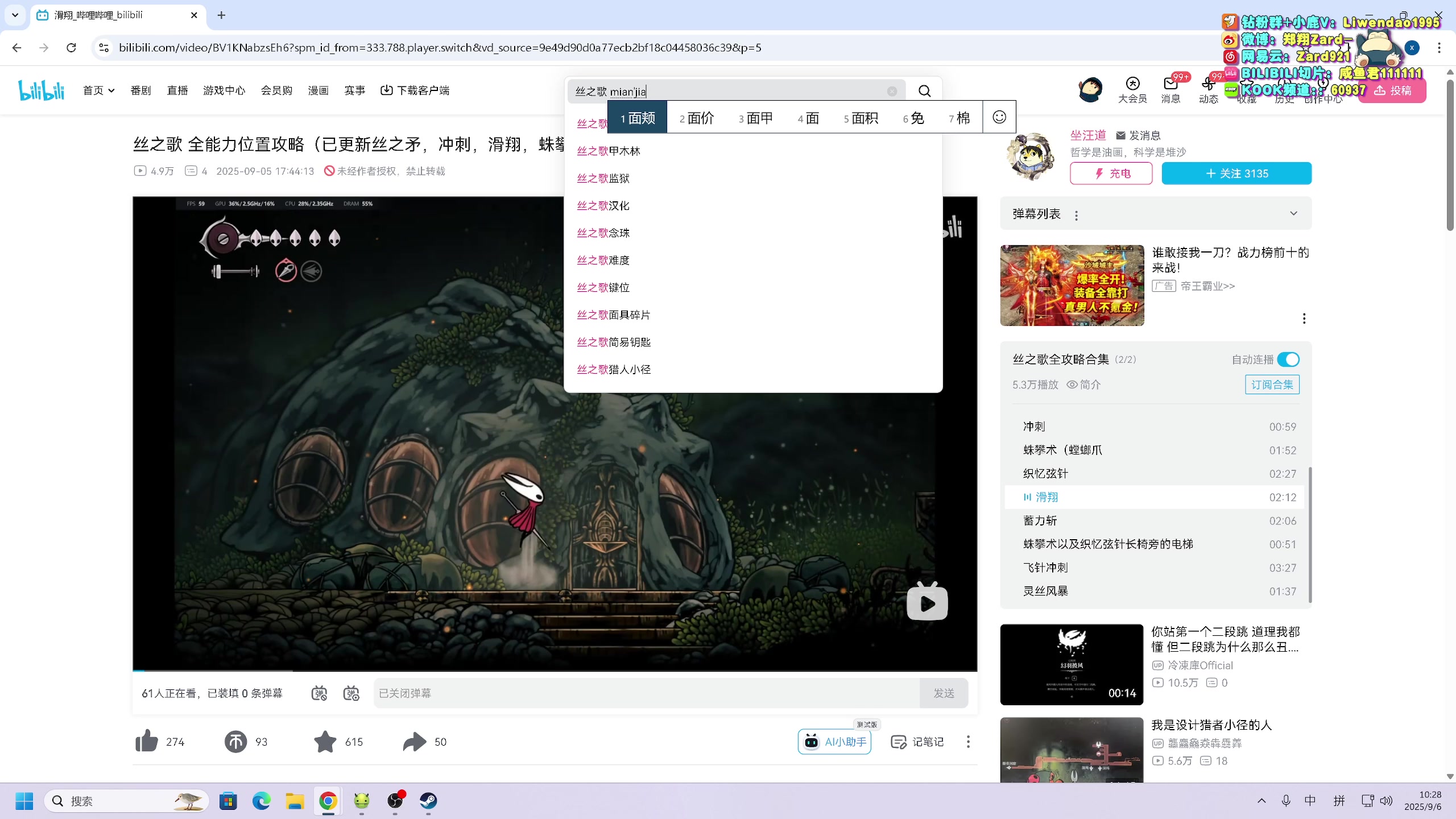The height and width of the screenshot is (819, 1456).
Task: Toggle danmaku display icon
Action: pos(320,693)
